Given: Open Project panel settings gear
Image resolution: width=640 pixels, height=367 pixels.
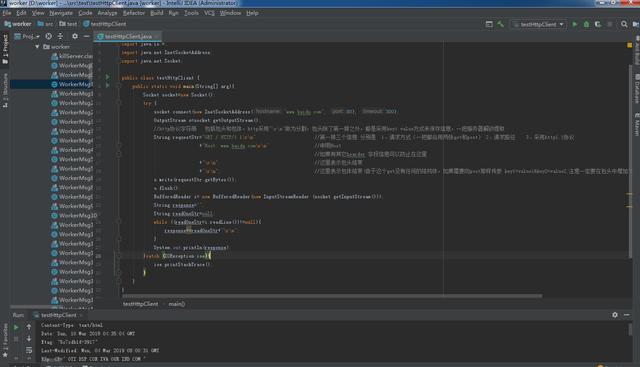Looking at the screenshot, I should 75,36.
